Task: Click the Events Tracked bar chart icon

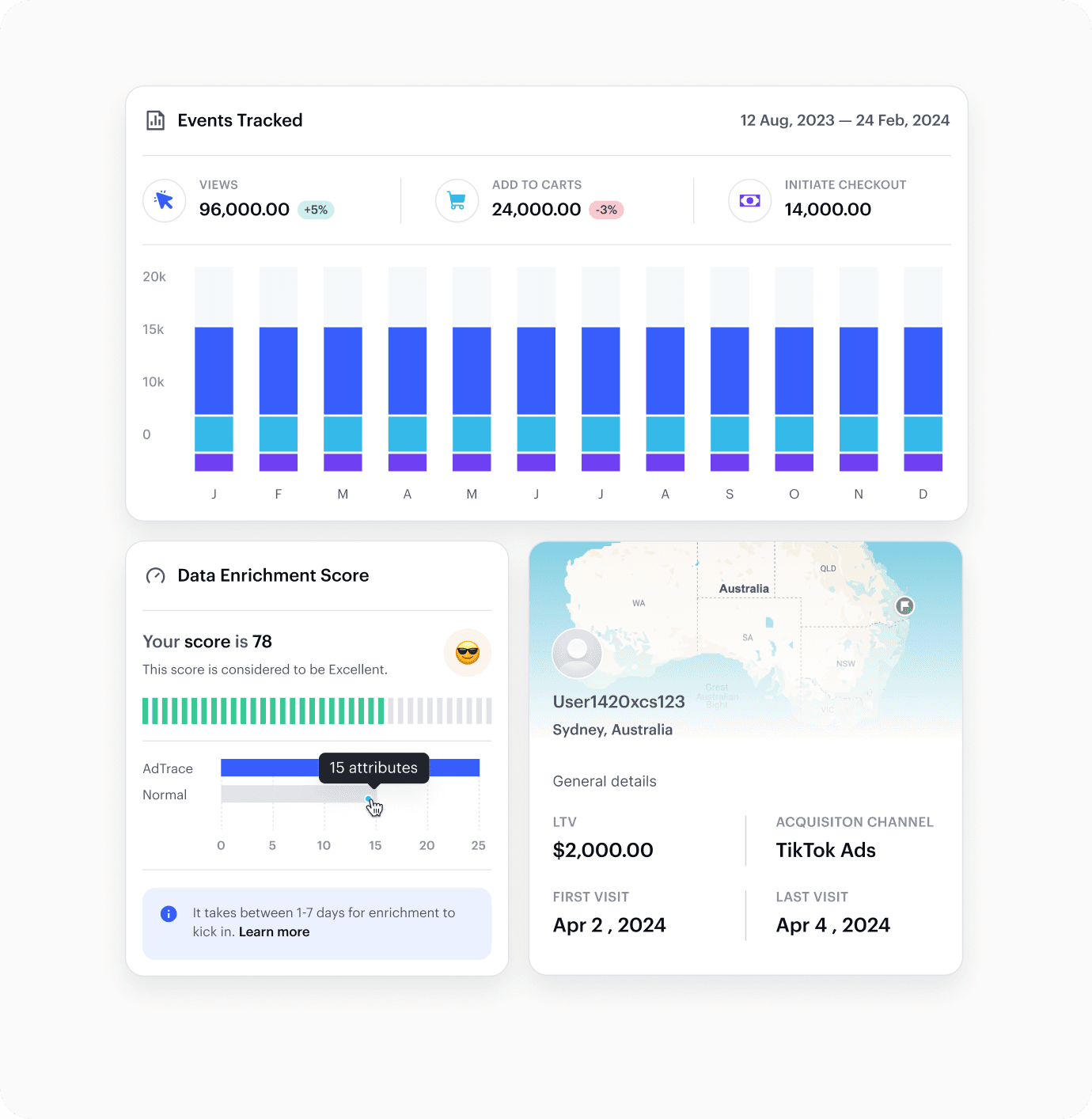Action: coord(155,120)
